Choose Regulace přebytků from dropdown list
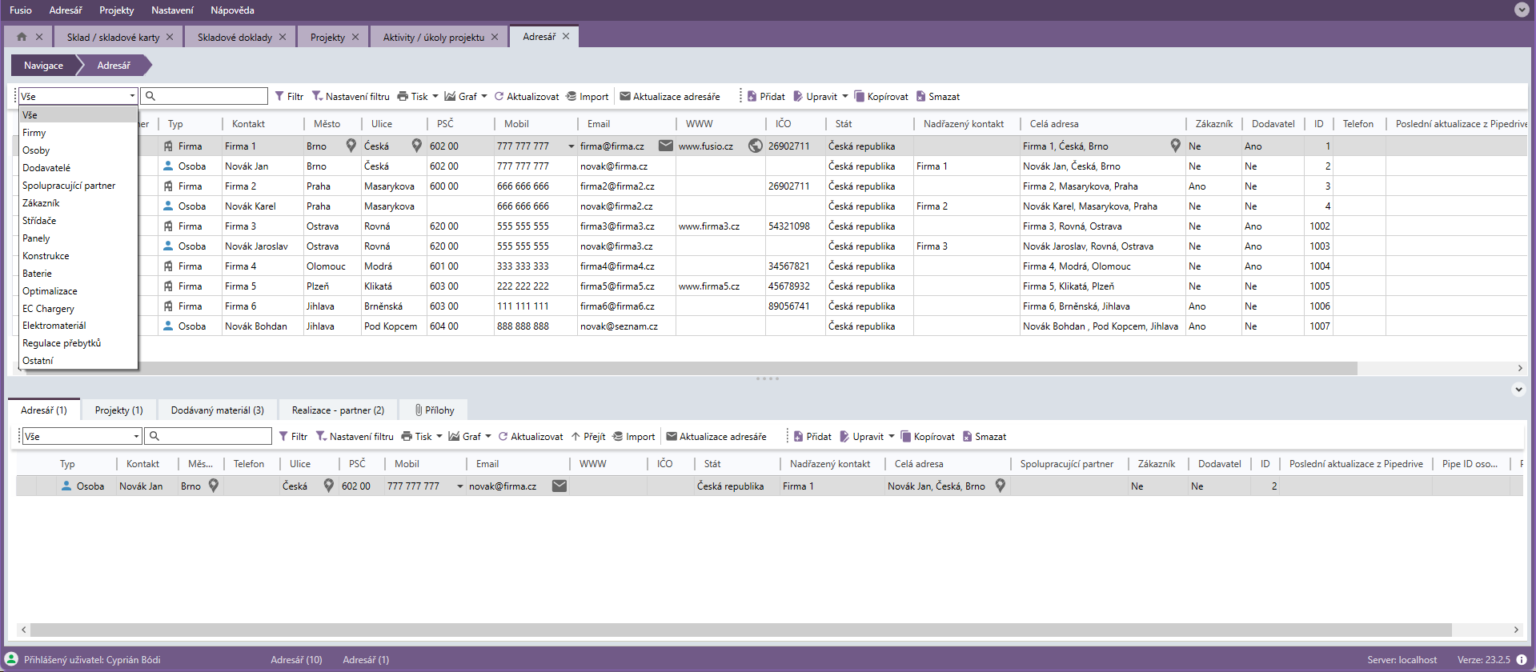 tap(78, 343)
